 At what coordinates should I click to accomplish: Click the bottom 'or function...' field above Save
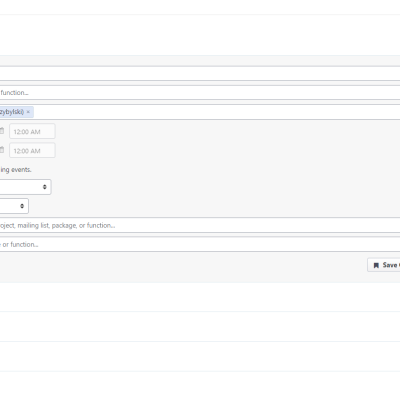pyautogui.click(x=200, y=244)
